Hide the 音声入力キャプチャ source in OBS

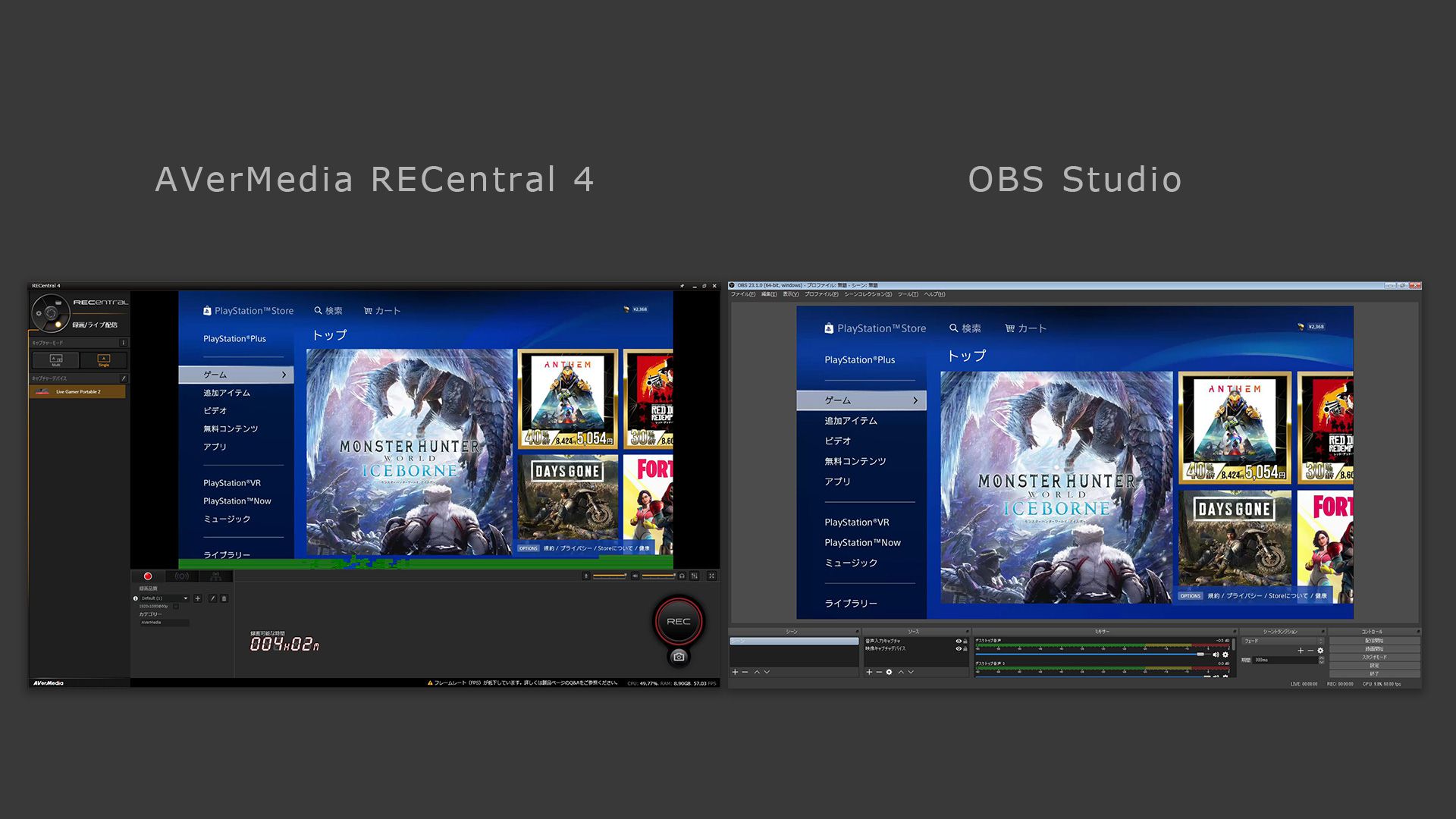tap(959, 641)
